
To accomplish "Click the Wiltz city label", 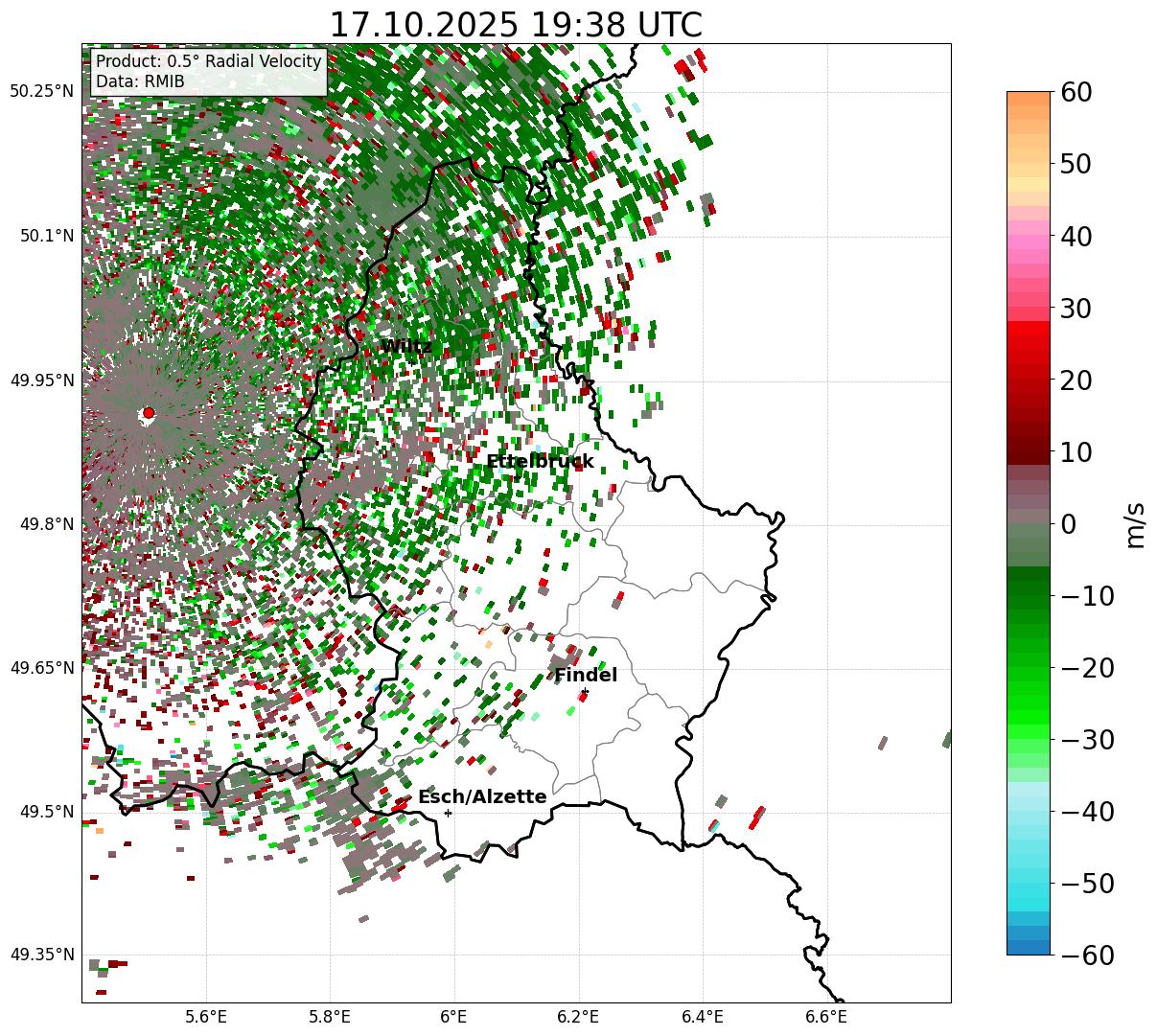I will click(406, 346).
